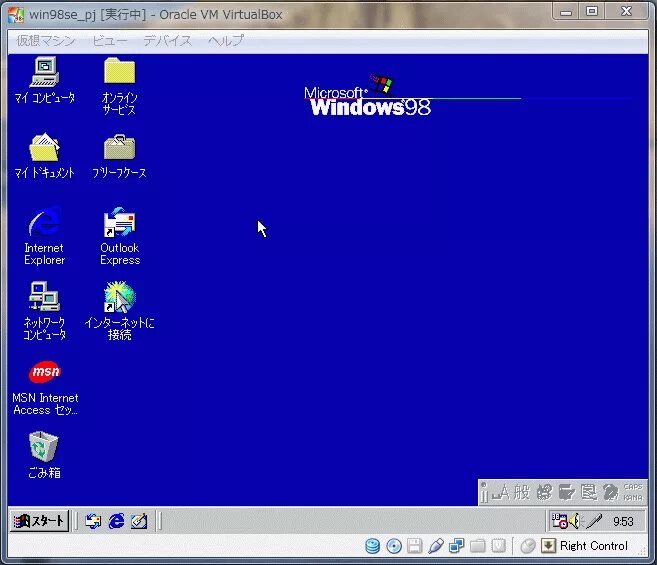
Task: Close the VirtualBox window
Action: (626, 12)
